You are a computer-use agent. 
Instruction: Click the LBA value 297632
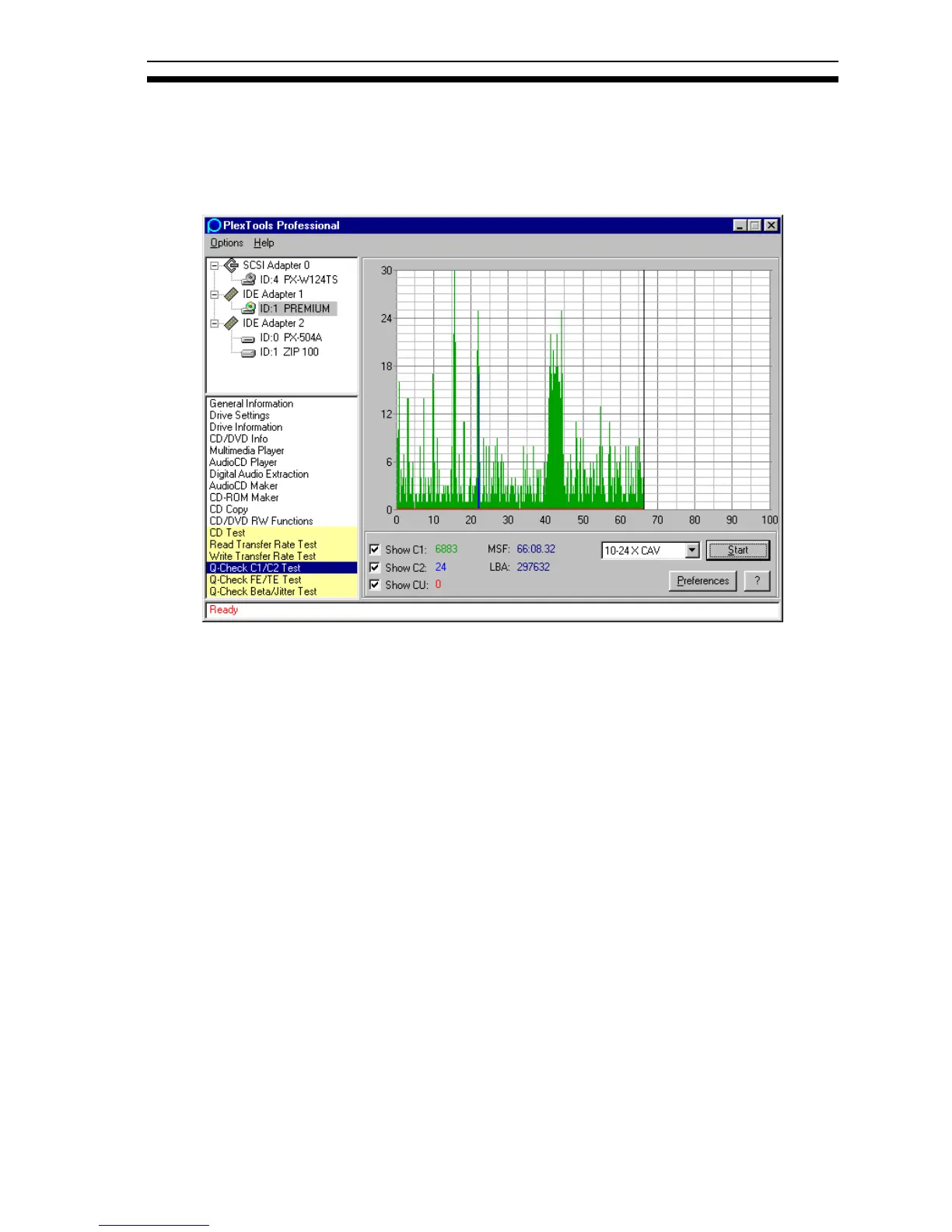[x=534, y=567]
